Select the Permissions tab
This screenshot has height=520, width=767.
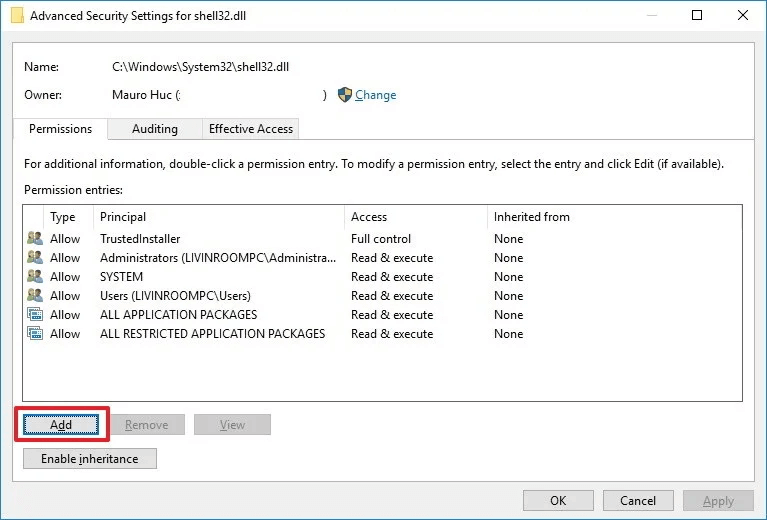[x=60, y=129]
